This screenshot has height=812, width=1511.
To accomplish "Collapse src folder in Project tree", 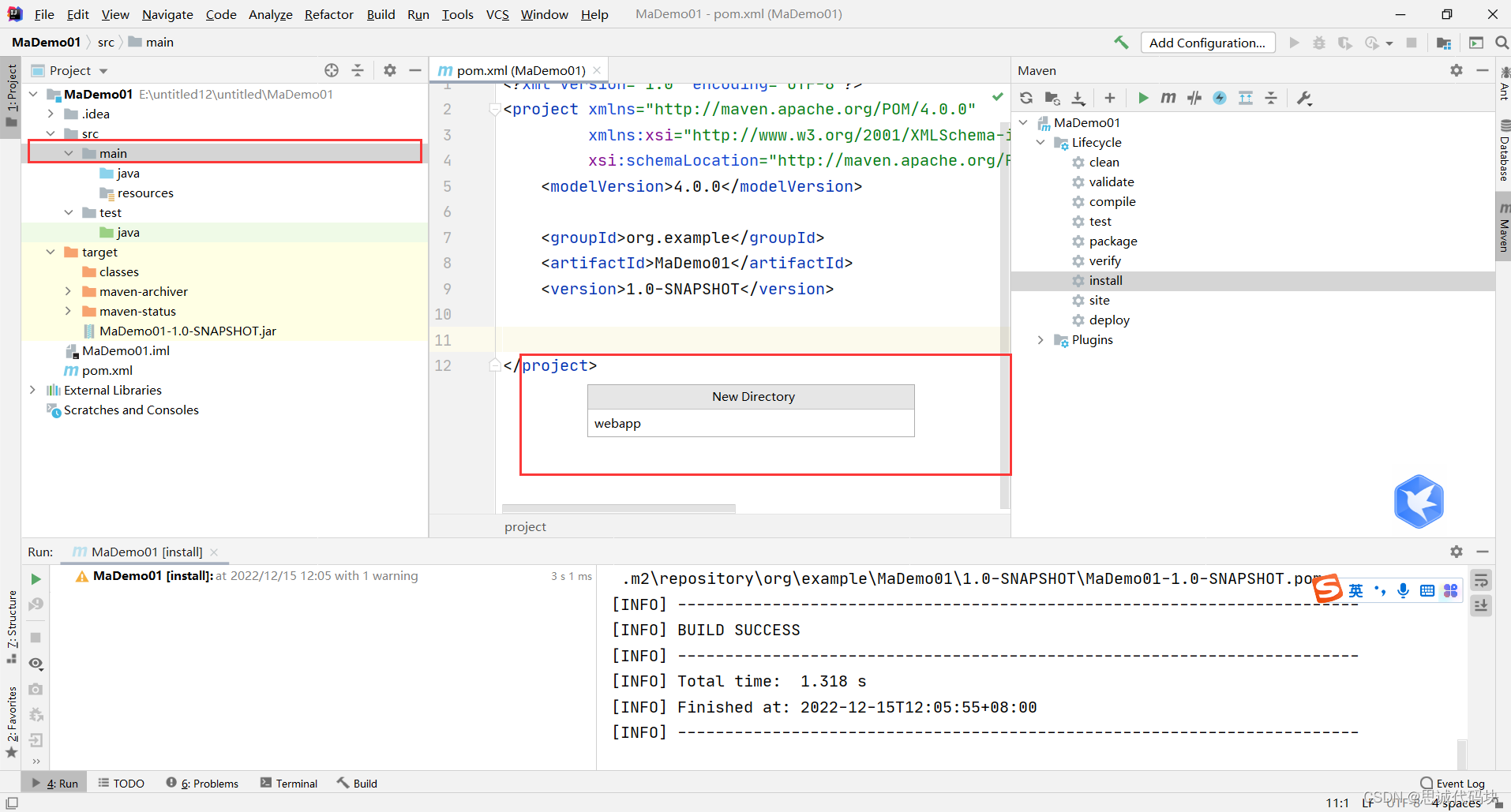I will click(51, 133).
